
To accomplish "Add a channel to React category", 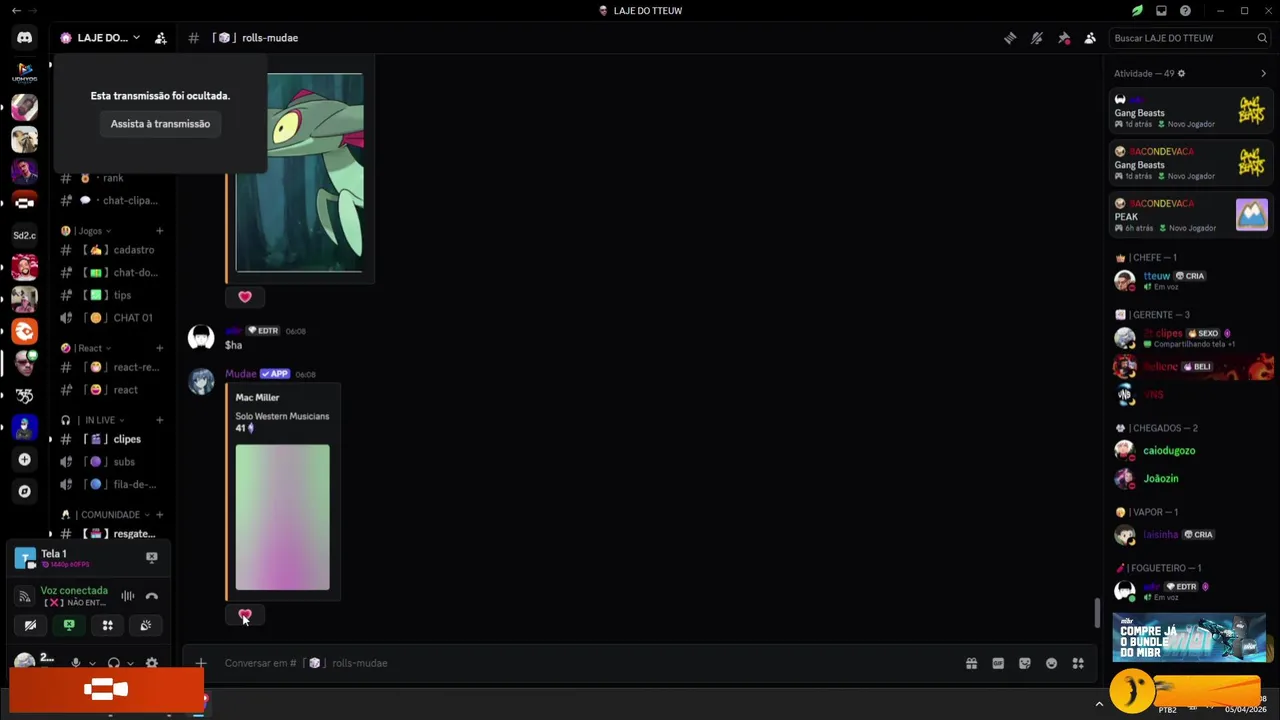I will [159, 348].
